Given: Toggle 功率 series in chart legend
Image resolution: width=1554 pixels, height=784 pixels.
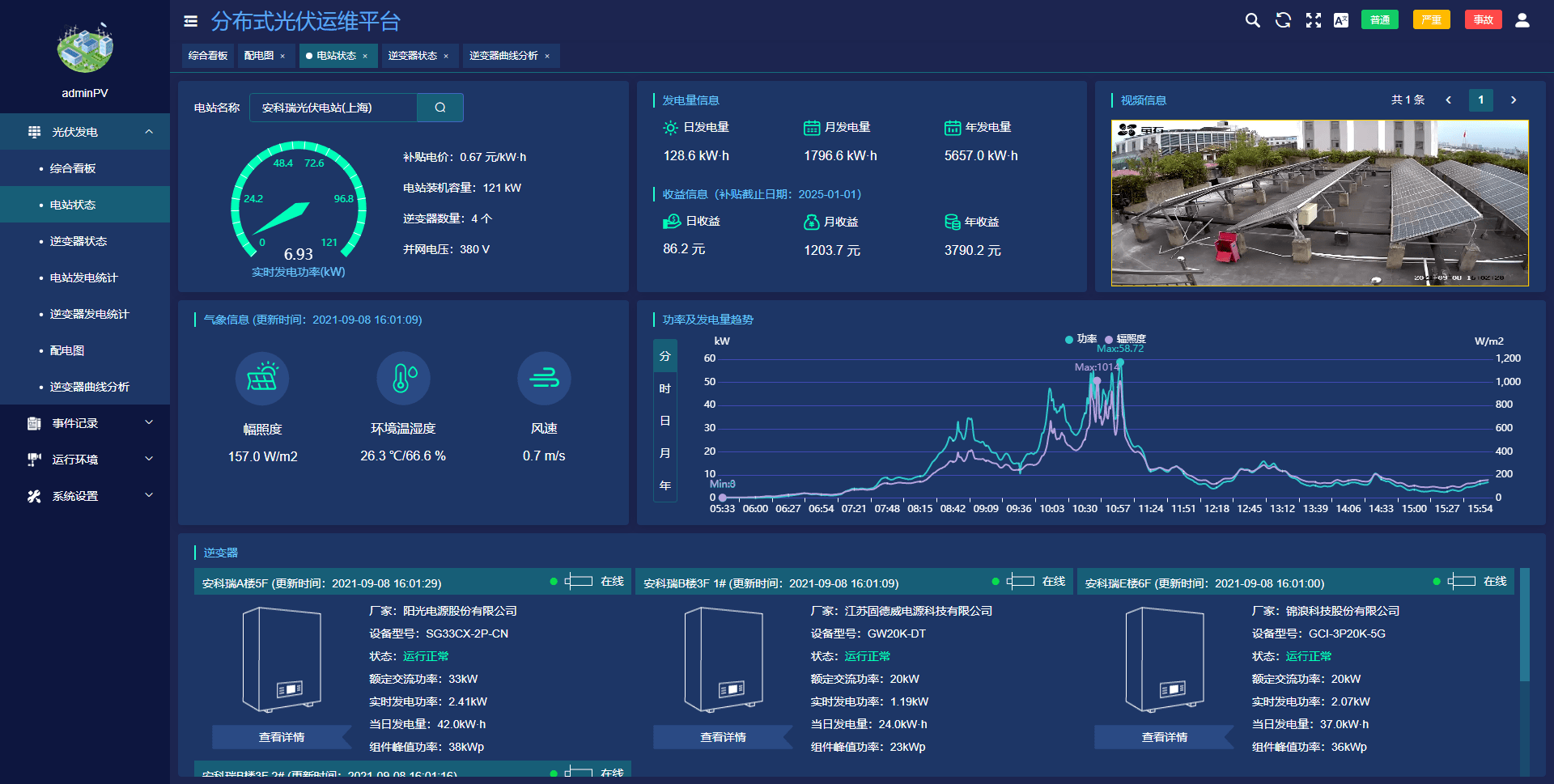Looking at the screenshot, I should point(1081,339).
